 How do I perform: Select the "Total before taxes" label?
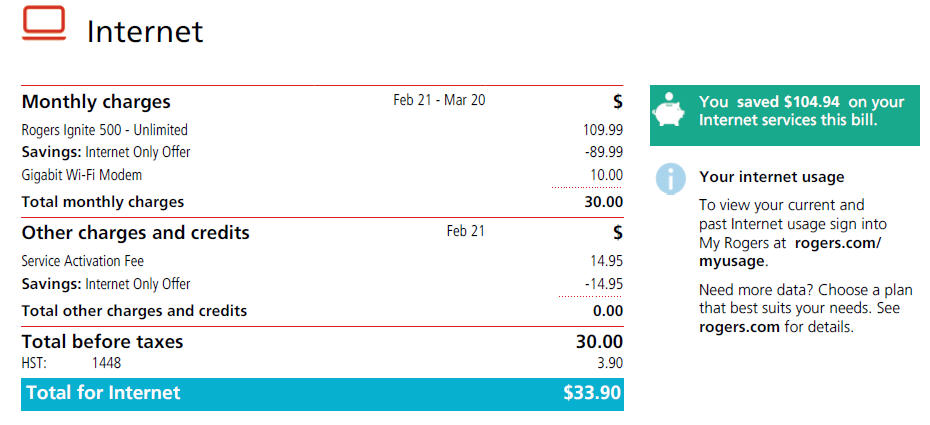coord(102,342)
